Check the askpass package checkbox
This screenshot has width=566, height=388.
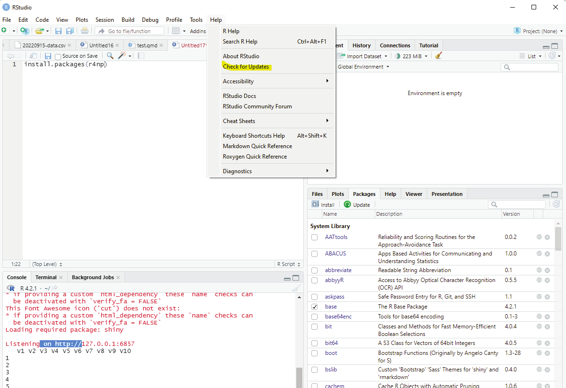pyautogui.click(x=314, y=297)
